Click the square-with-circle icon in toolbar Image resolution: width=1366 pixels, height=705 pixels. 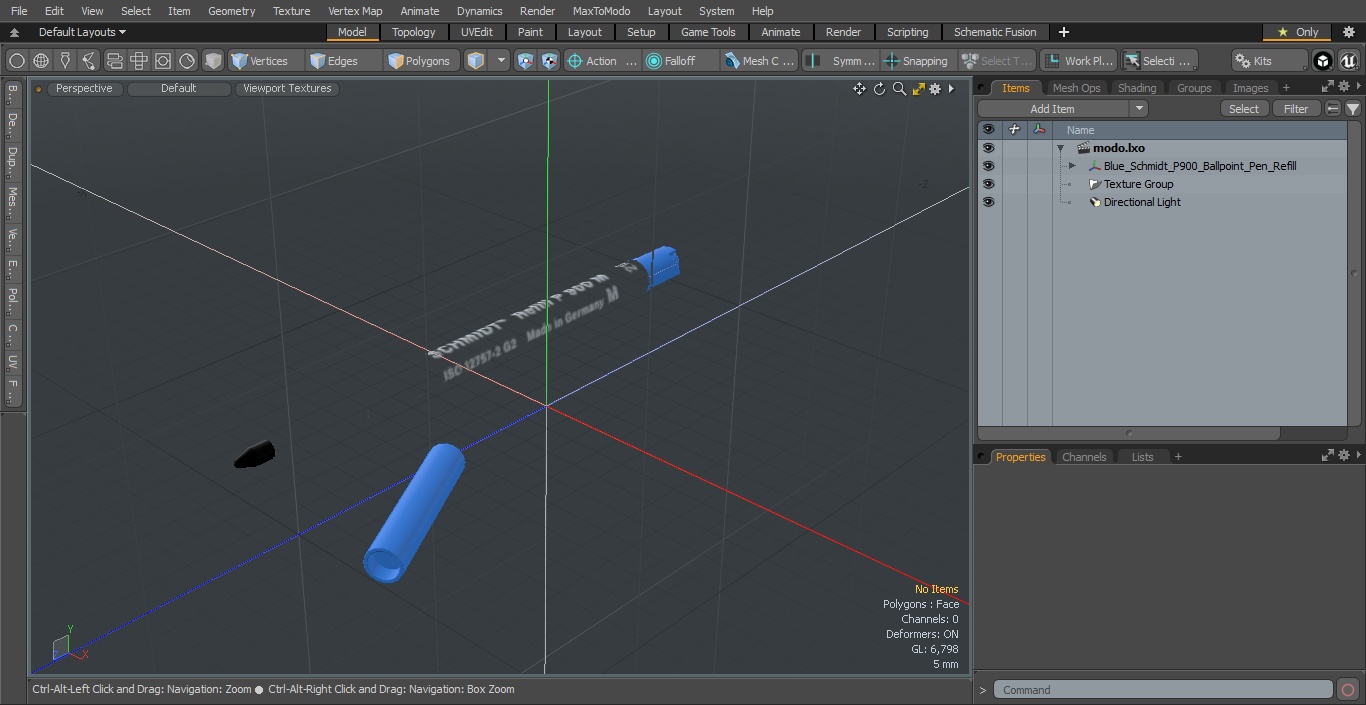pos(163,61)
